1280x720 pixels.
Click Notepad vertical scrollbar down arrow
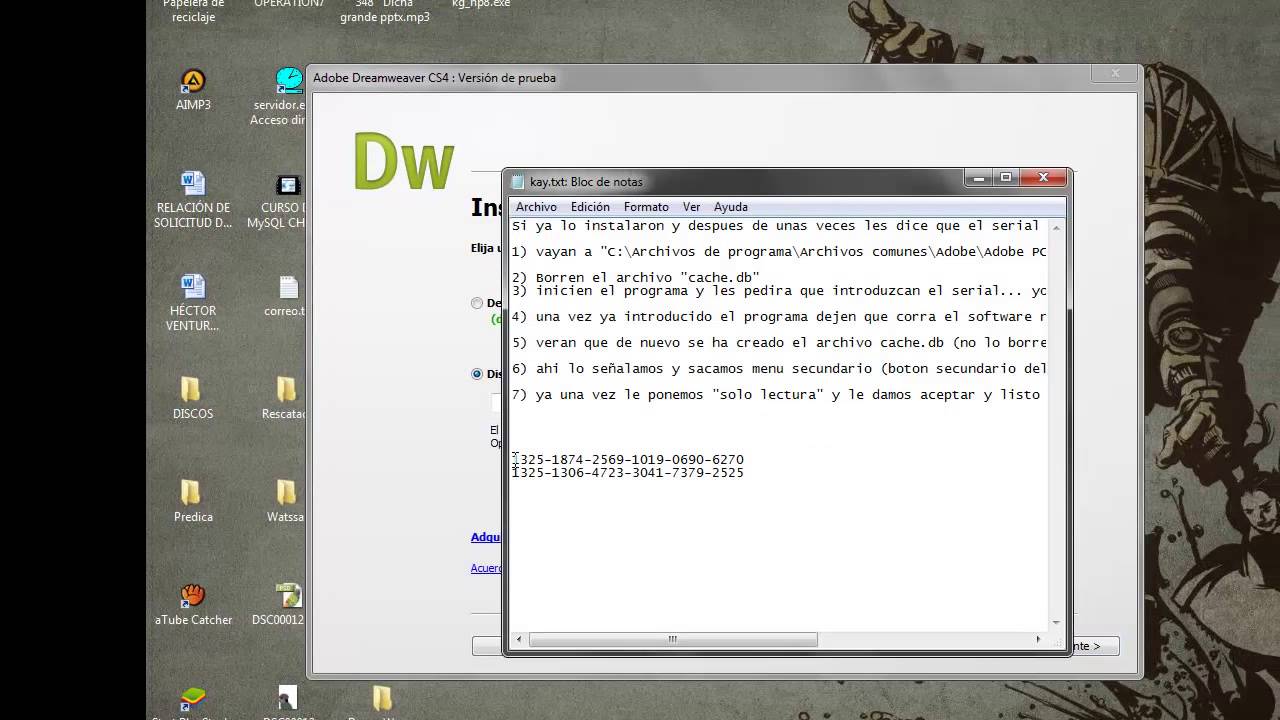point(1057,622)
